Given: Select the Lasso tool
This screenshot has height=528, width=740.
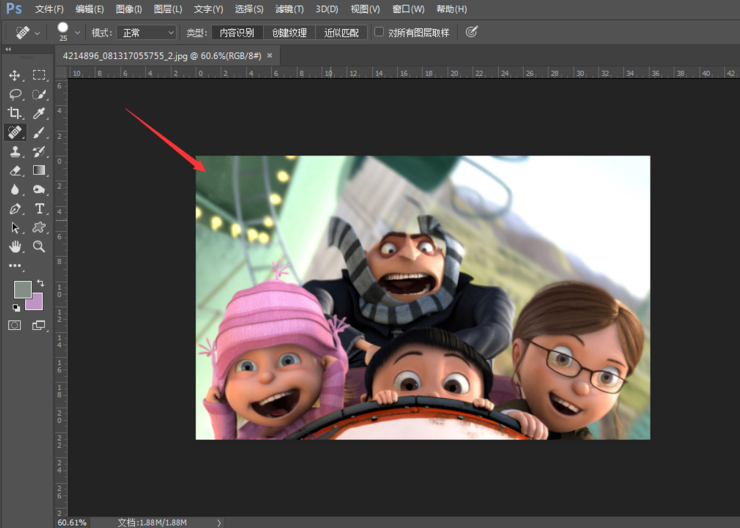Looking at the screenshot, I should tap(15, 94).
